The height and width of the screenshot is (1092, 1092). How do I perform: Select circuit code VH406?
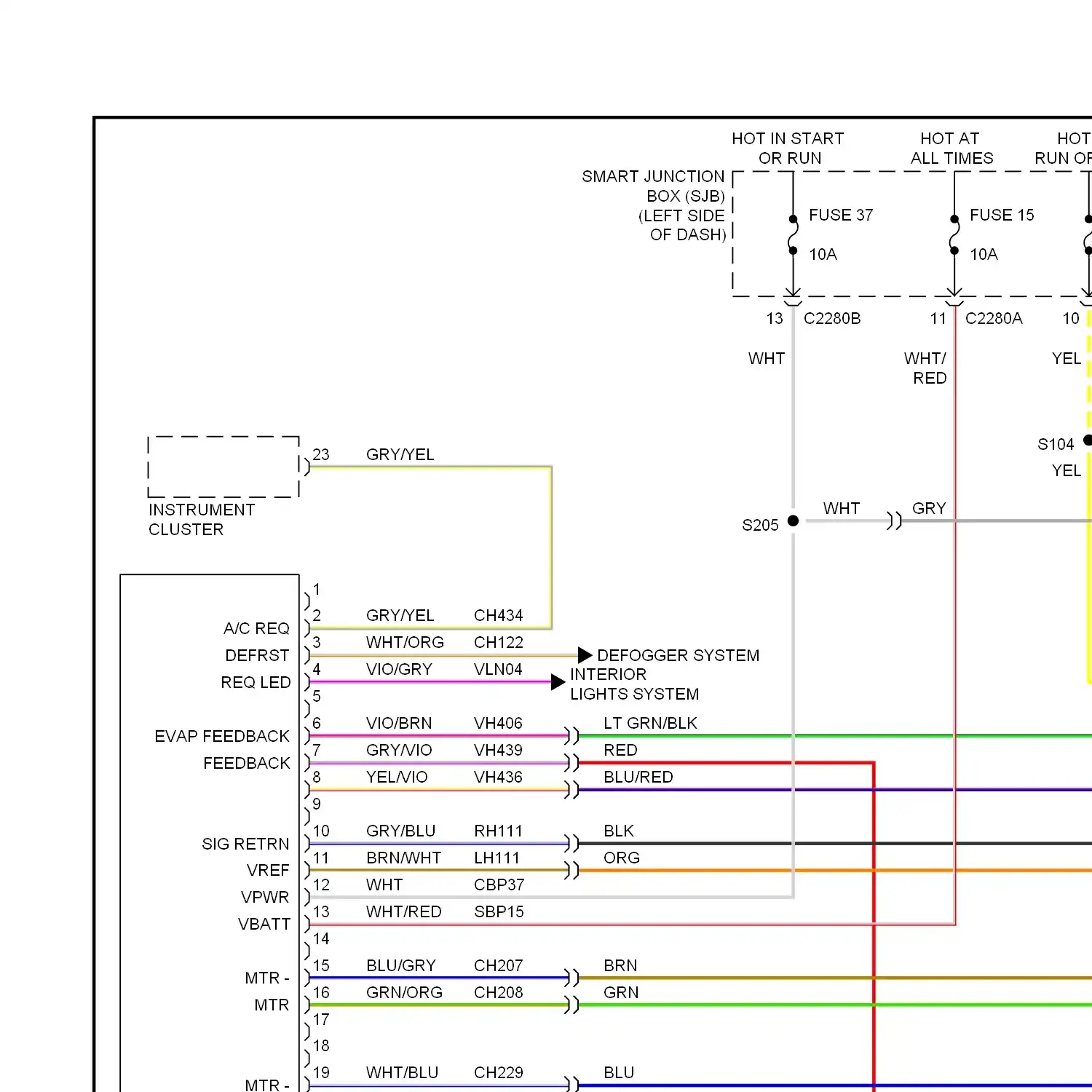[498, 723]
